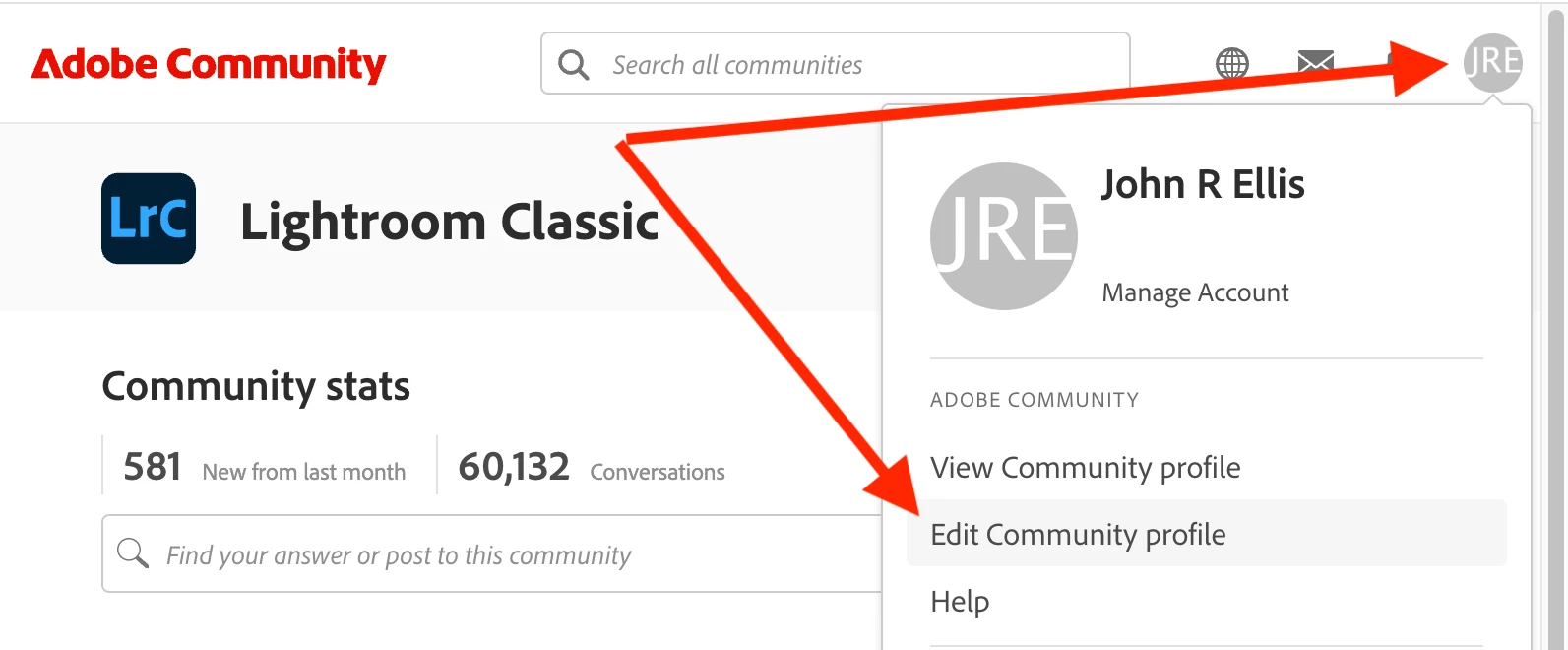Screen dimensions: 1568x650
Task: Click the Lightroom Classic LrC icon
Action: pyautogui.click(x=149, y=219)
